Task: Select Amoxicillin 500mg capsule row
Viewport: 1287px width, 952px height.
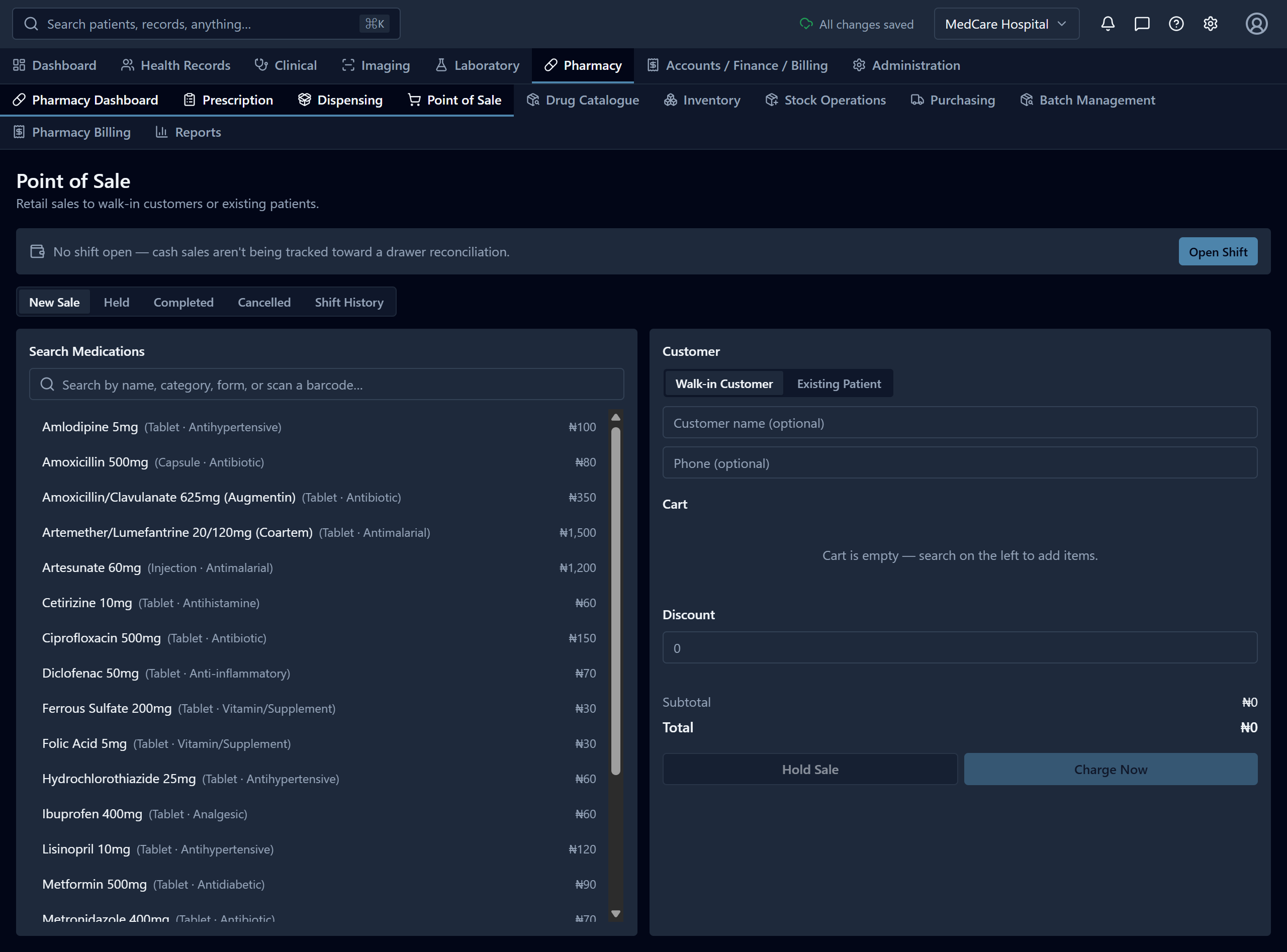Action: 319,461
